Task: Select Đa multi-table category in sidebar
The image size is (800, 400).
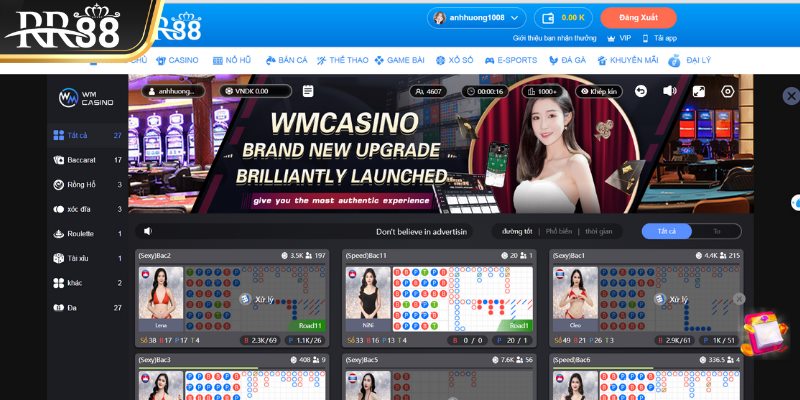Action: click(87, 308)
